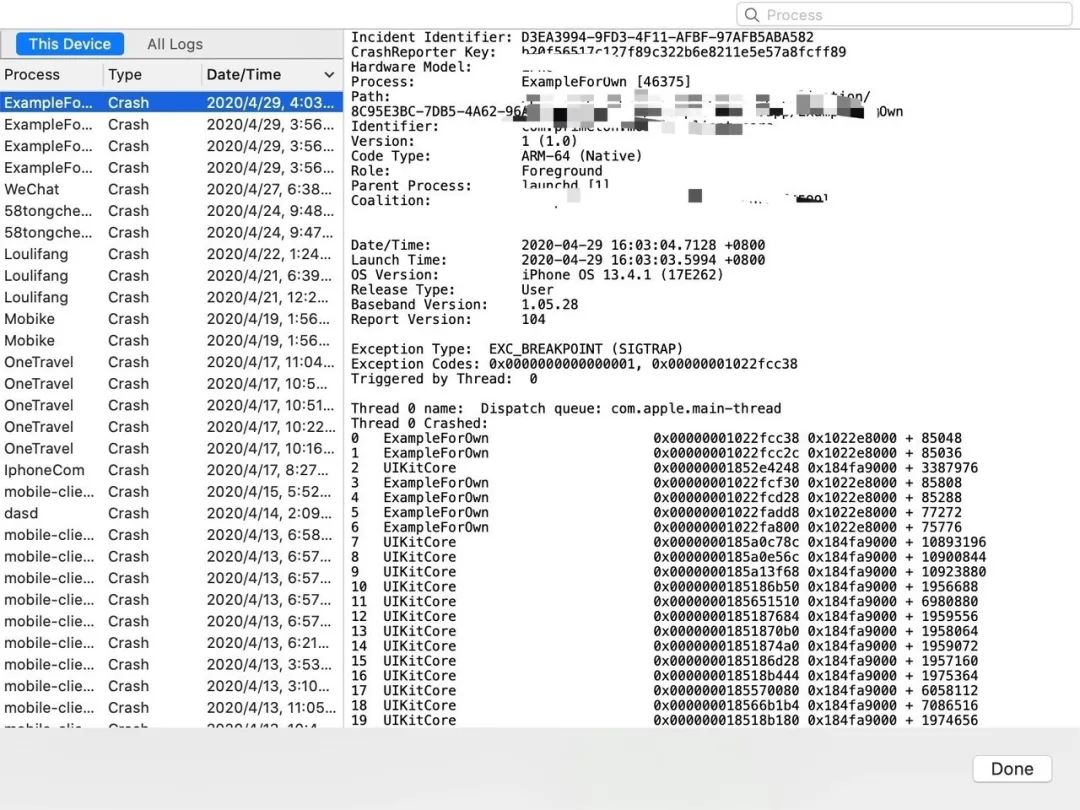Open the 58tongche... crash at 2020/4/24, 9:48
This screenshot has width=1080, height=810.
point(172,211)
